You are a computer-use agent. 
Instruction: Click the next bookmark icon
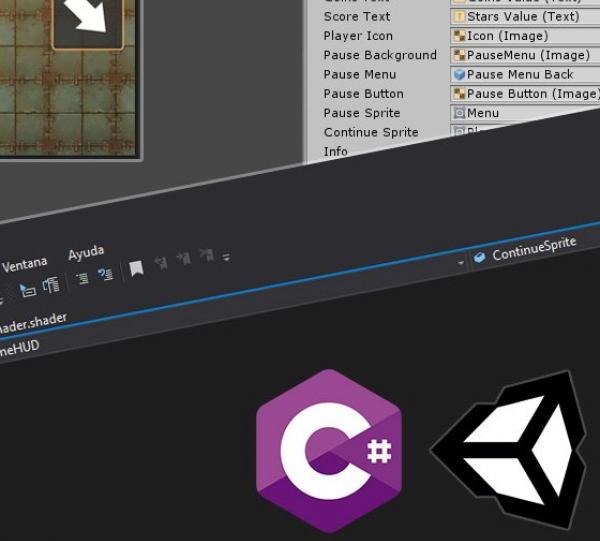(x=183, y=258)
